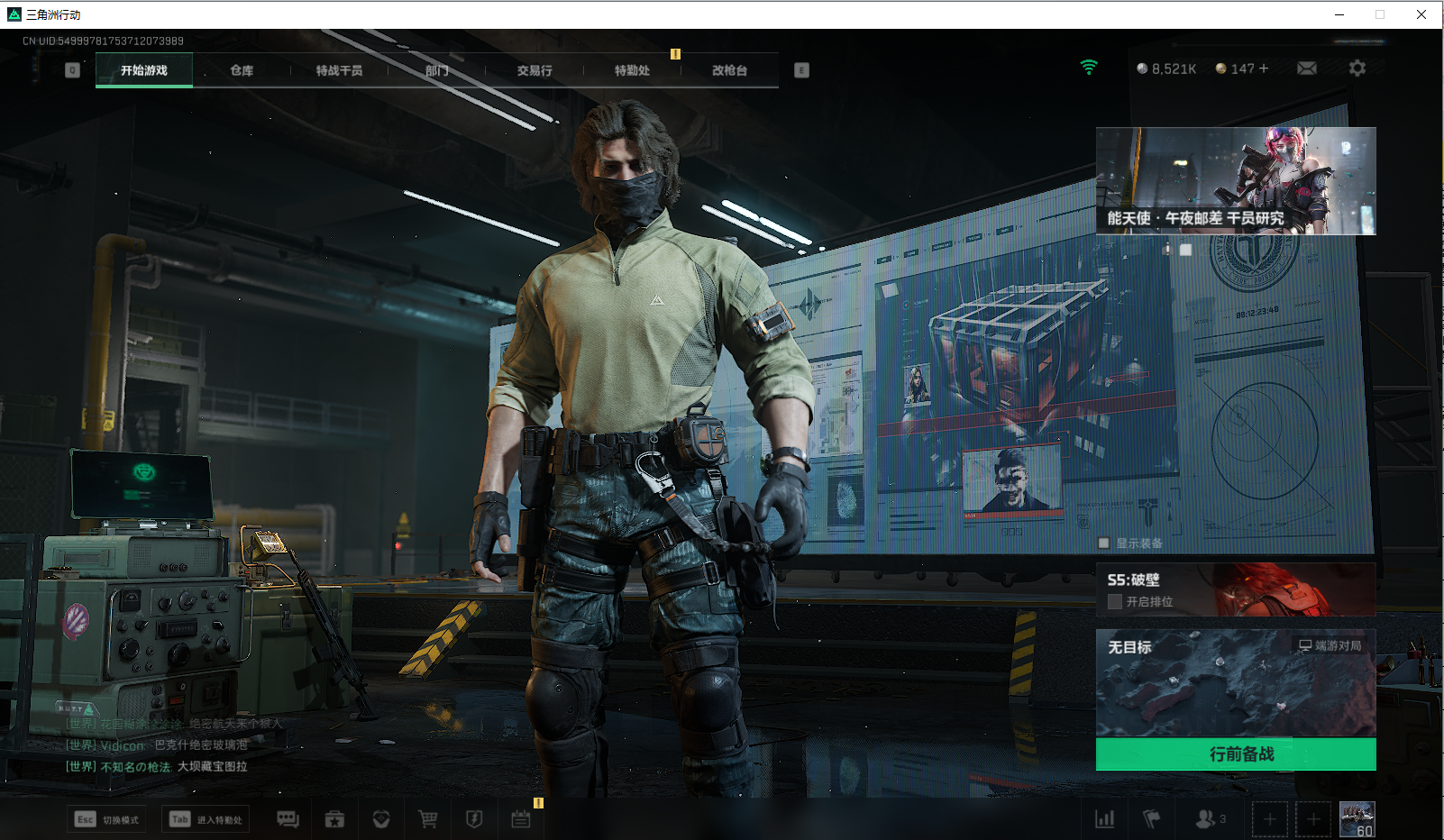Click Vidicon's chat message 巴克什绝密玻璃泡

[x=200, y=744]
